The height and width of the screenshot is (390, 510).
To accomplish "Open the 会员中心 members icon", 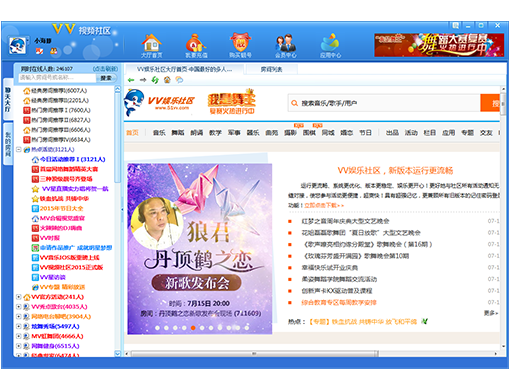I will [285, 43].
